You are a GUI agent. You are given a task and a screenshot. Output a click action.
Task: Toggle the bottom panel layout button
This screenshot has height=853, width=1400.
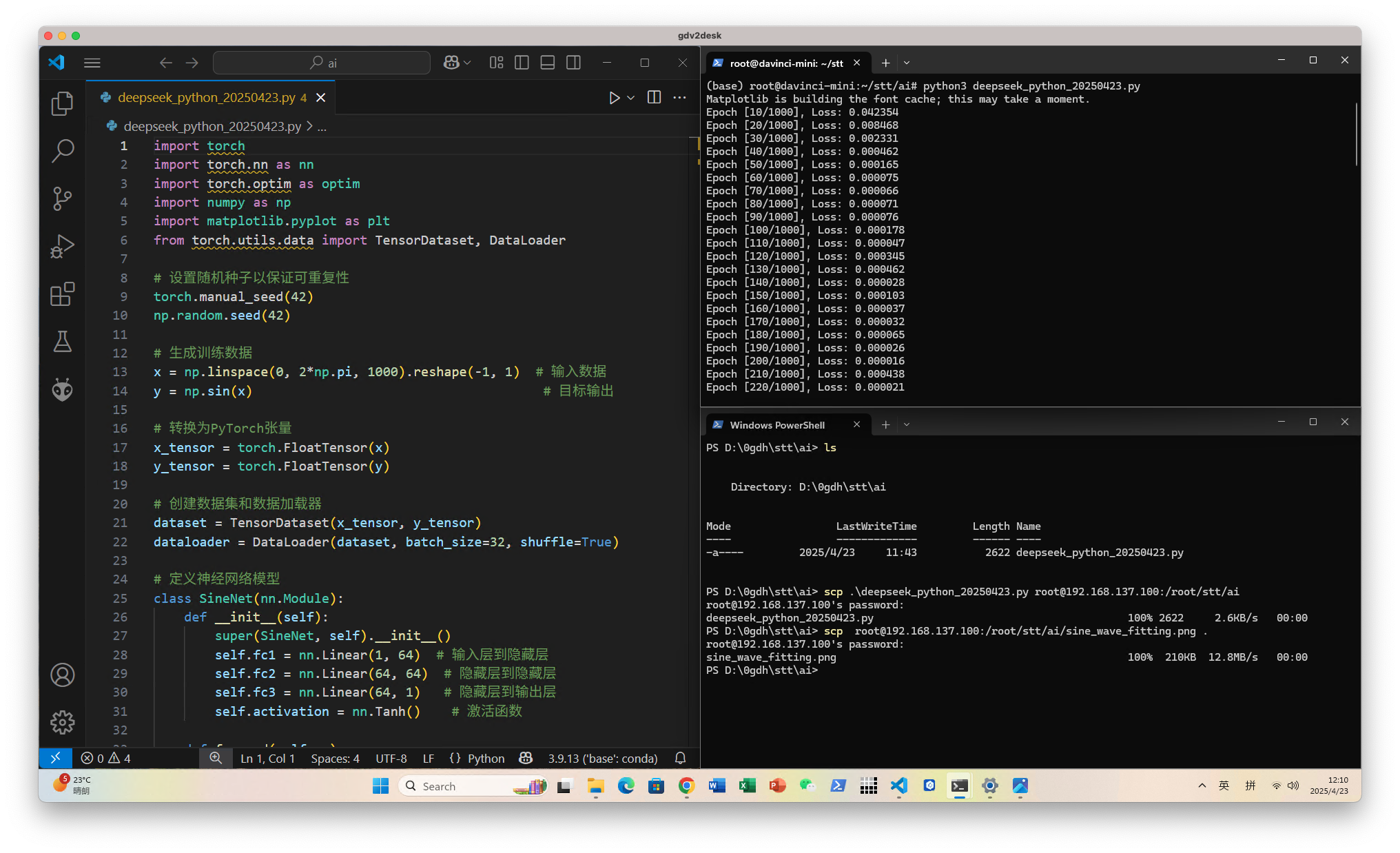click(548, 63)
